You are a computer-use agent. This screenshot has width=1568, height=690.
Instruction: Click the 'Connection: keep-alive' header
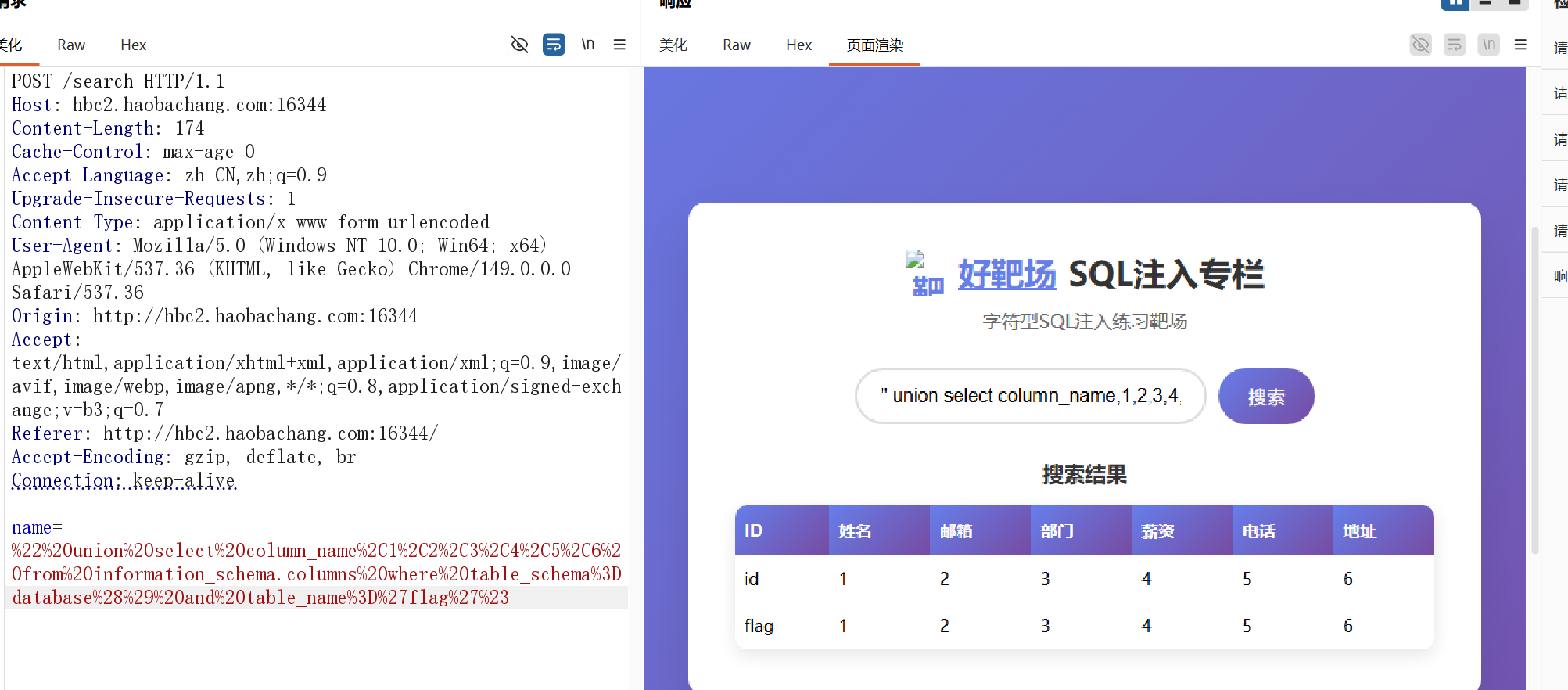[x=124, y=480]
